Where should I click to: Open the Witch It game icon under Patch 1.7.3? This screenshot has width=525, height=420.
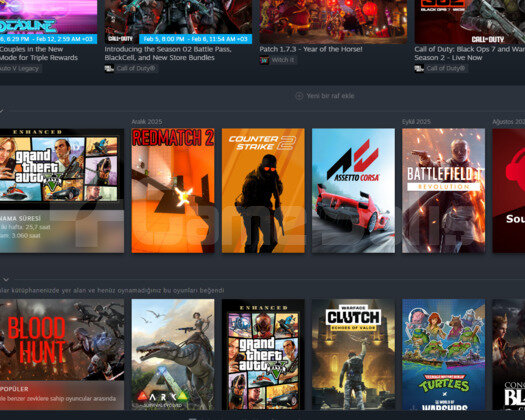pyautogui.click(x=264, y=60)
